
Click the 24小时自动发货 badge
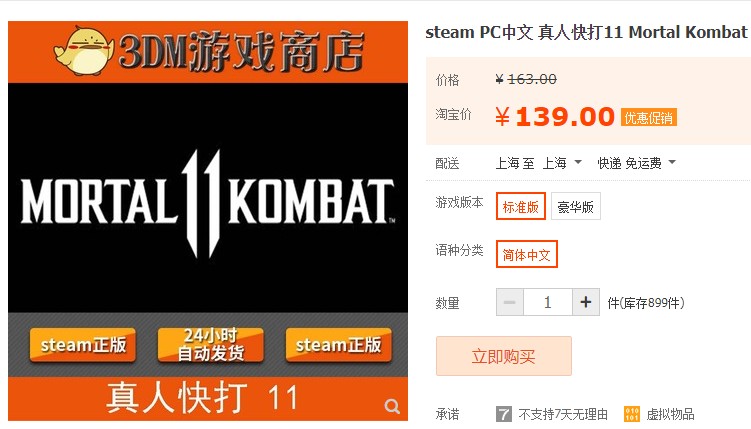[x=211, y=345]
